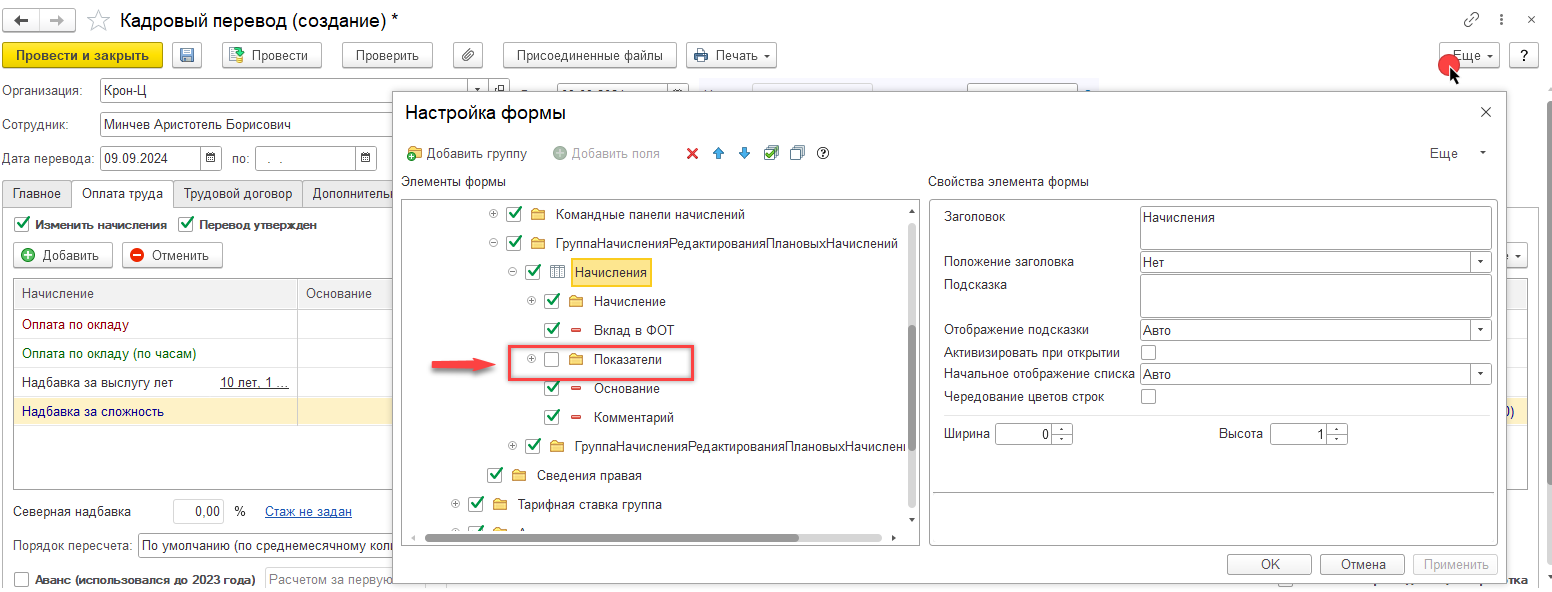Enable the Показатели checkbox
The image size is (1552, 592).
[x=551, y=360]
